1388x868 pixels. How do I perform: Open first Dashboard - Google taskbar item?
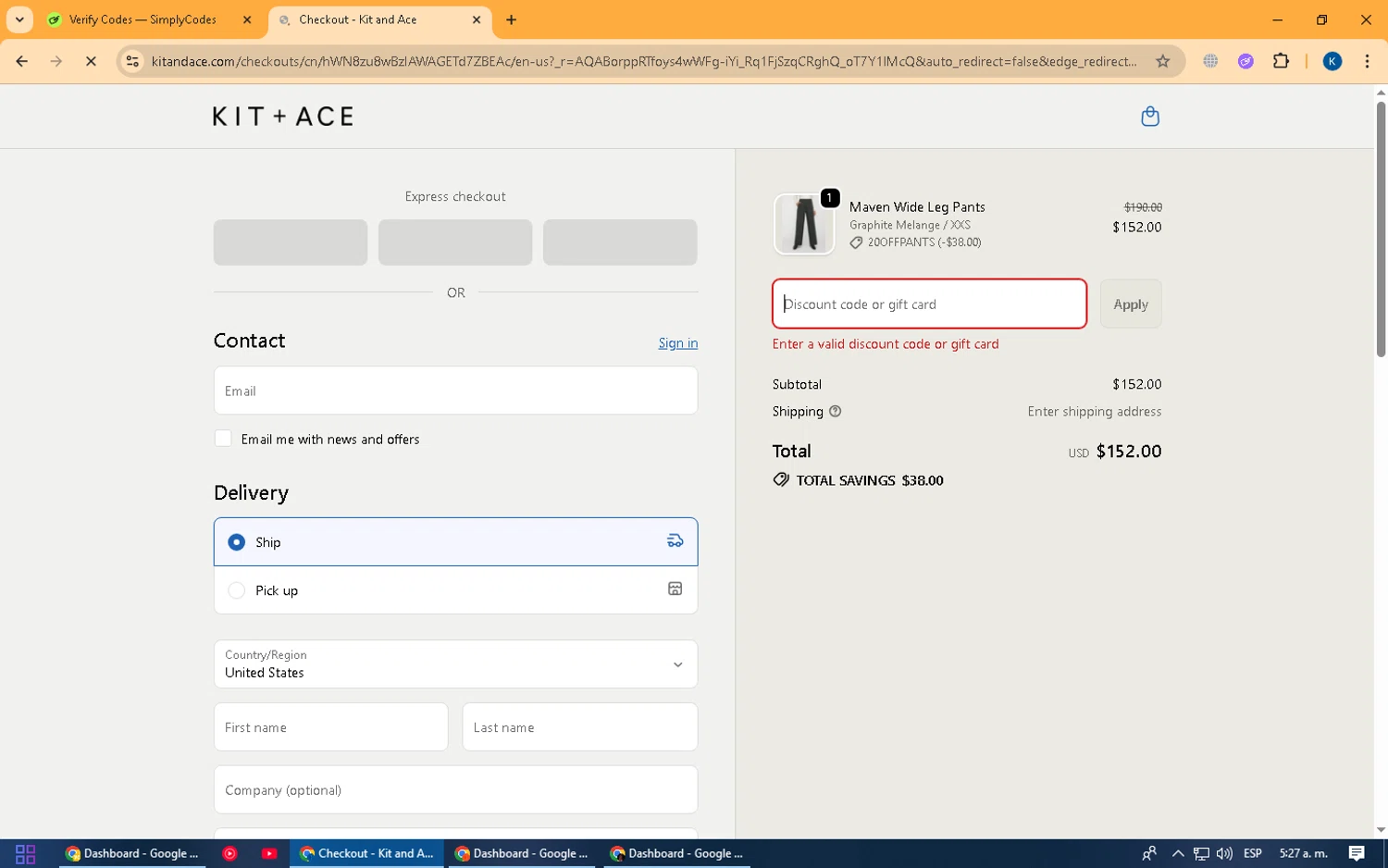click(133, 853)
